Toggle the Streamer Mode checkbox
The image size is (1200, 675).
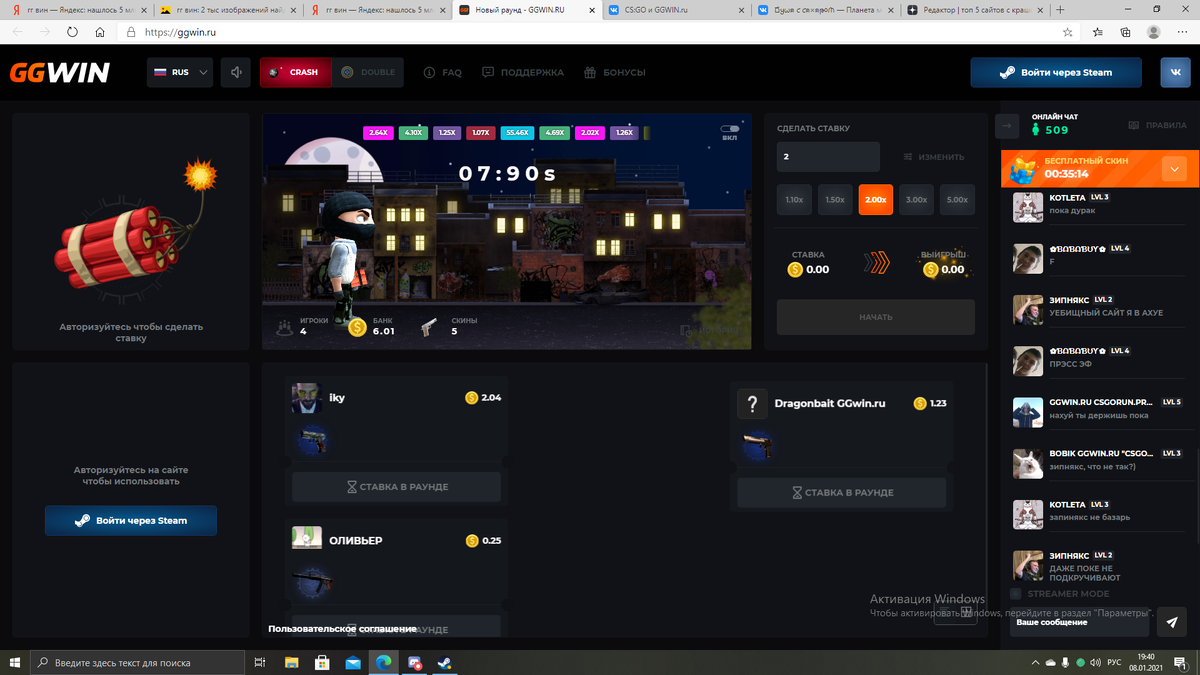coord(1016,594)
